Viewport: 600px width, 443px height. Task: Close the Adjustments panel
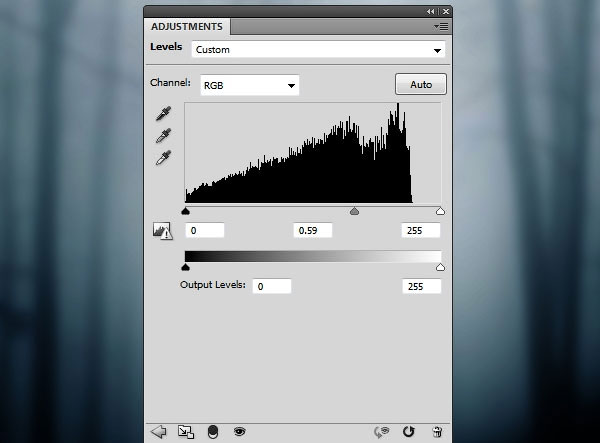click(x=446, y=11)
